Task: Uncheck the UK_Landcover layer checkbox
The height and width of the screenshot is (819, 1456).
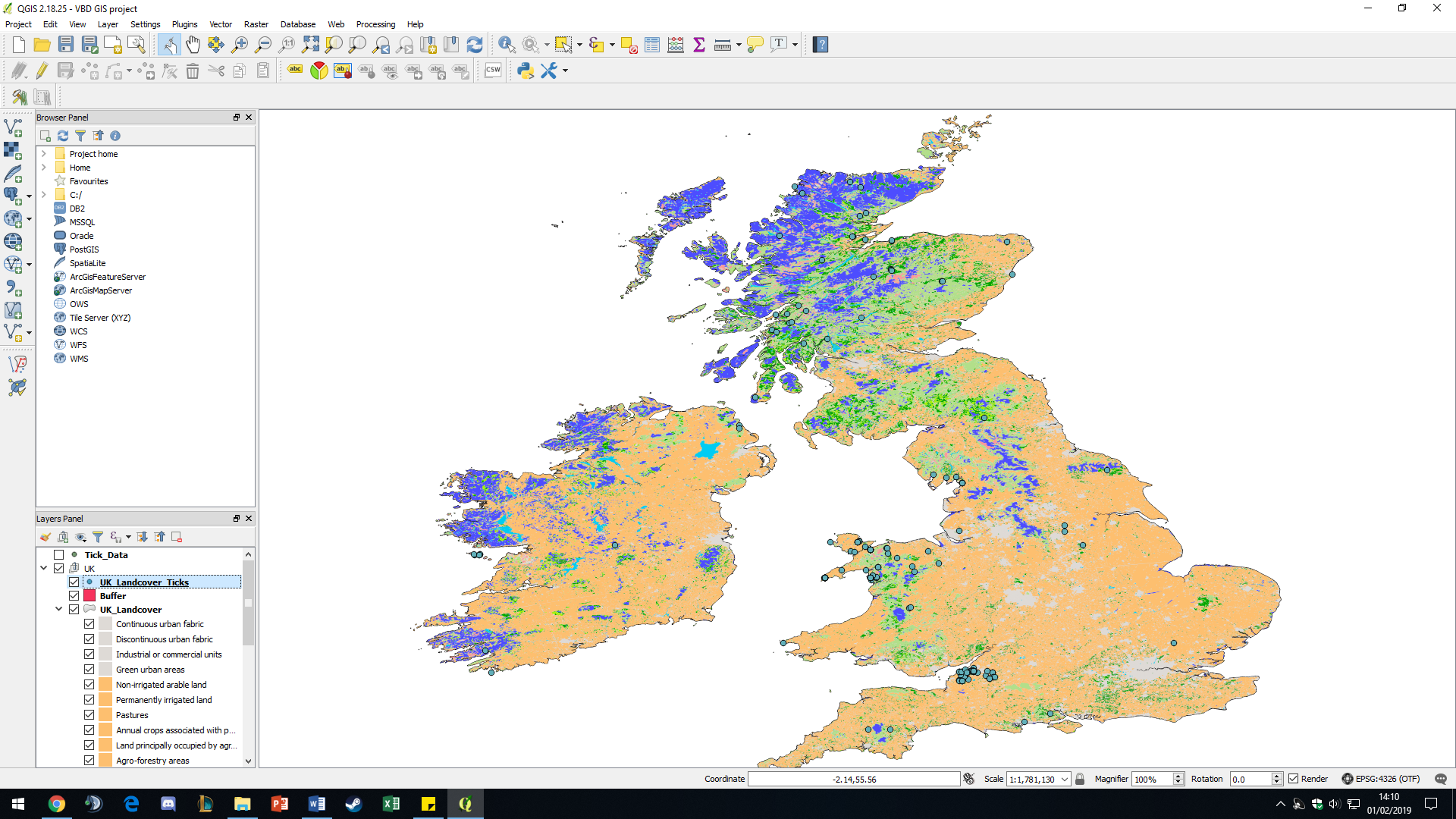Action: [74, 610]
